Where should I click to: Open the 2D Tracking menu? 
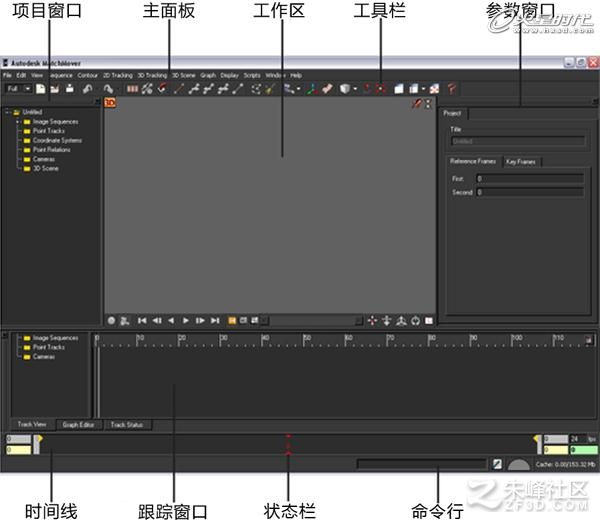tap(118, 75)
